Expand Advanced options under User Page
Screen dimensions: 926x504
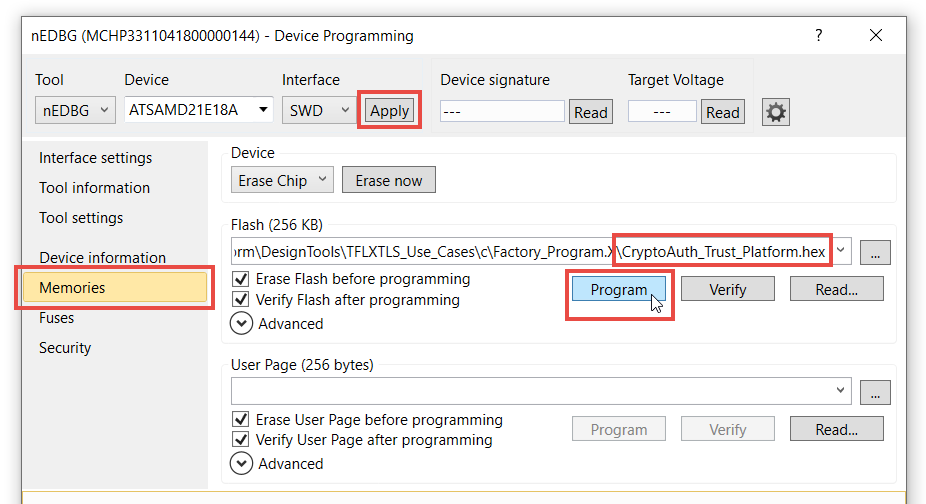242,463
